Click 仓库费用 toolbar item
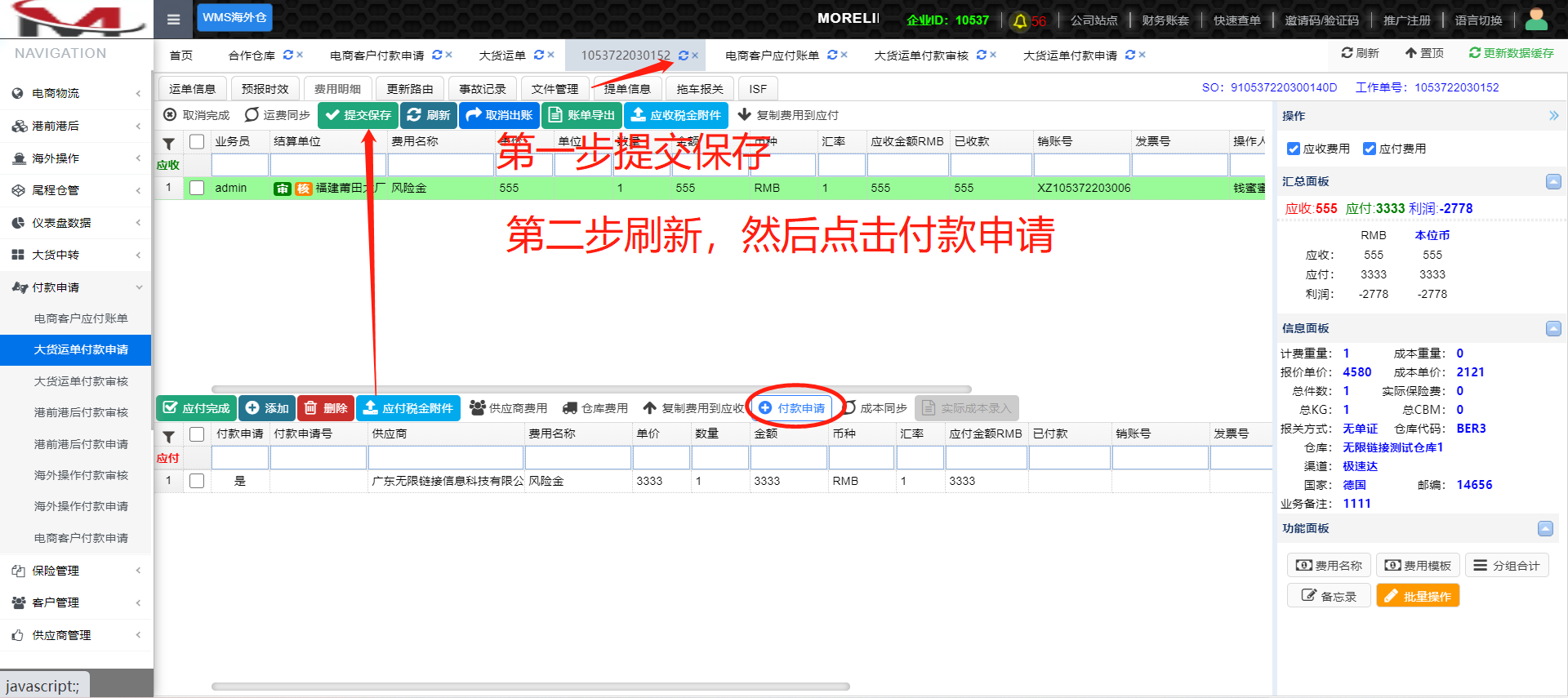Screen dimensions: 1568x698 pyautogui.click(x=595, y=408)
